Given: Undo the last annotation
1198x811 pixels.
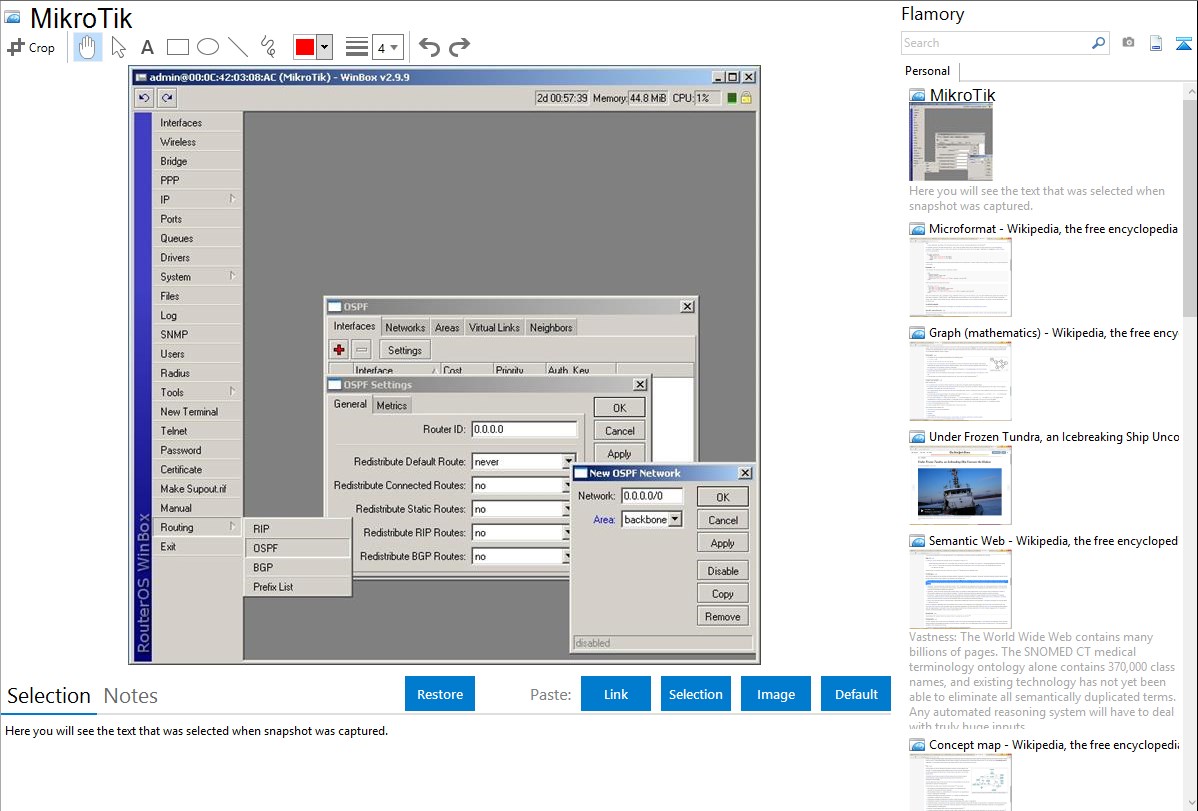Looking at the screenshot, I should (429, 47).
